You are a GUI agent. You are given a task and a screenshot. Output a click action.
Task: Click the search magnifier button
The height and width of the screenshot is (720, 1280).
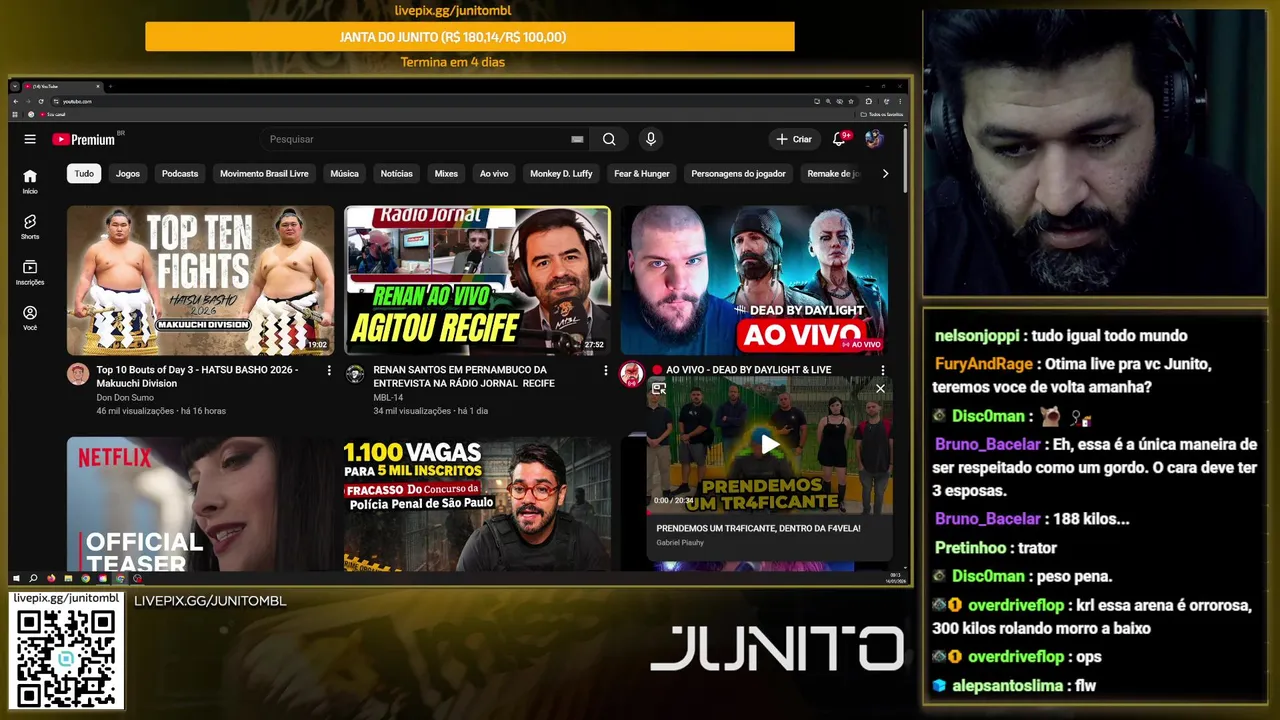click(609, 139)
